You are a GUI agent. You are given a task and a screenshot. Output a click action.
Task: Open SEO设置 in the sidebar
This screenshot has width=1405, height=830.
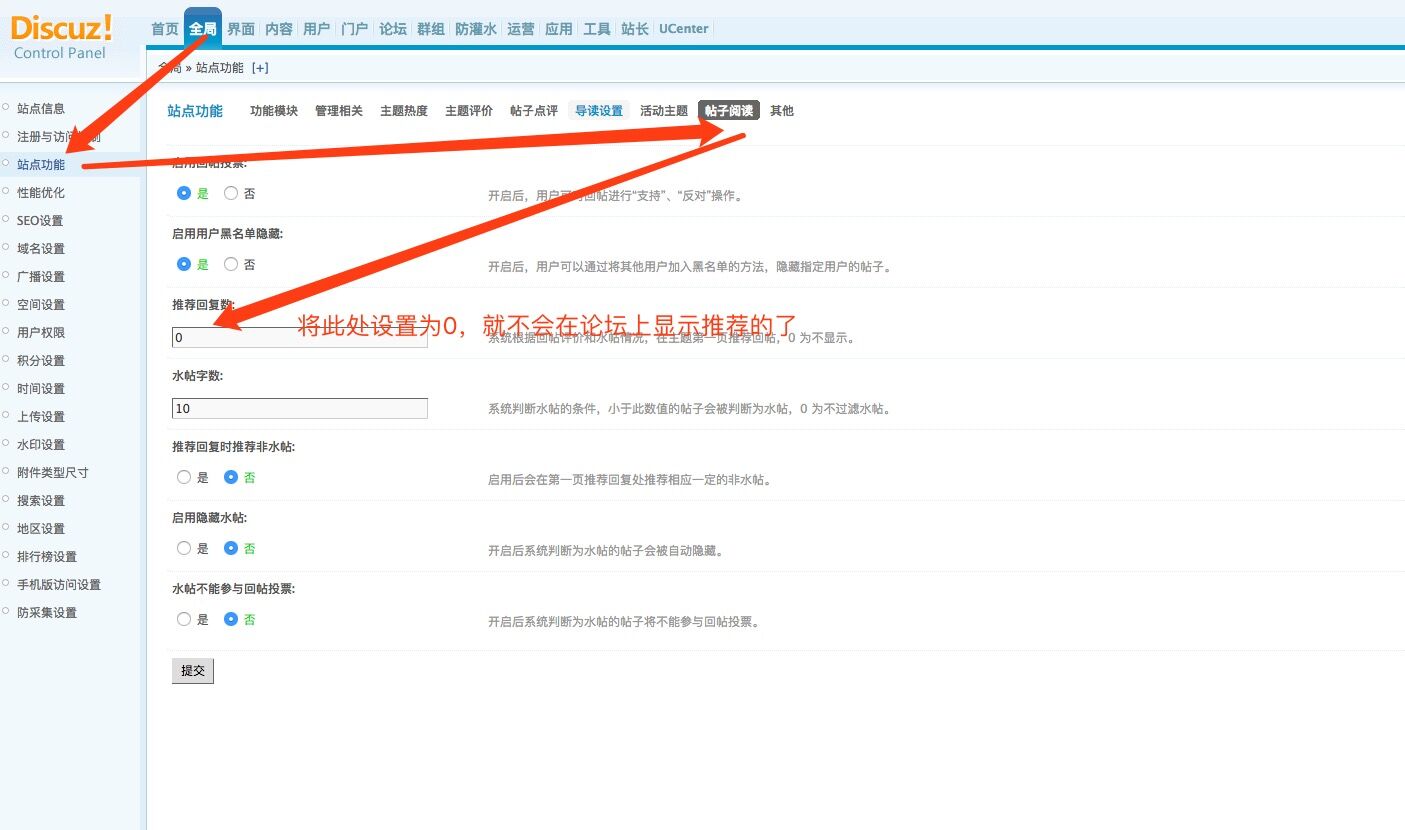click(x=40, y=221)
